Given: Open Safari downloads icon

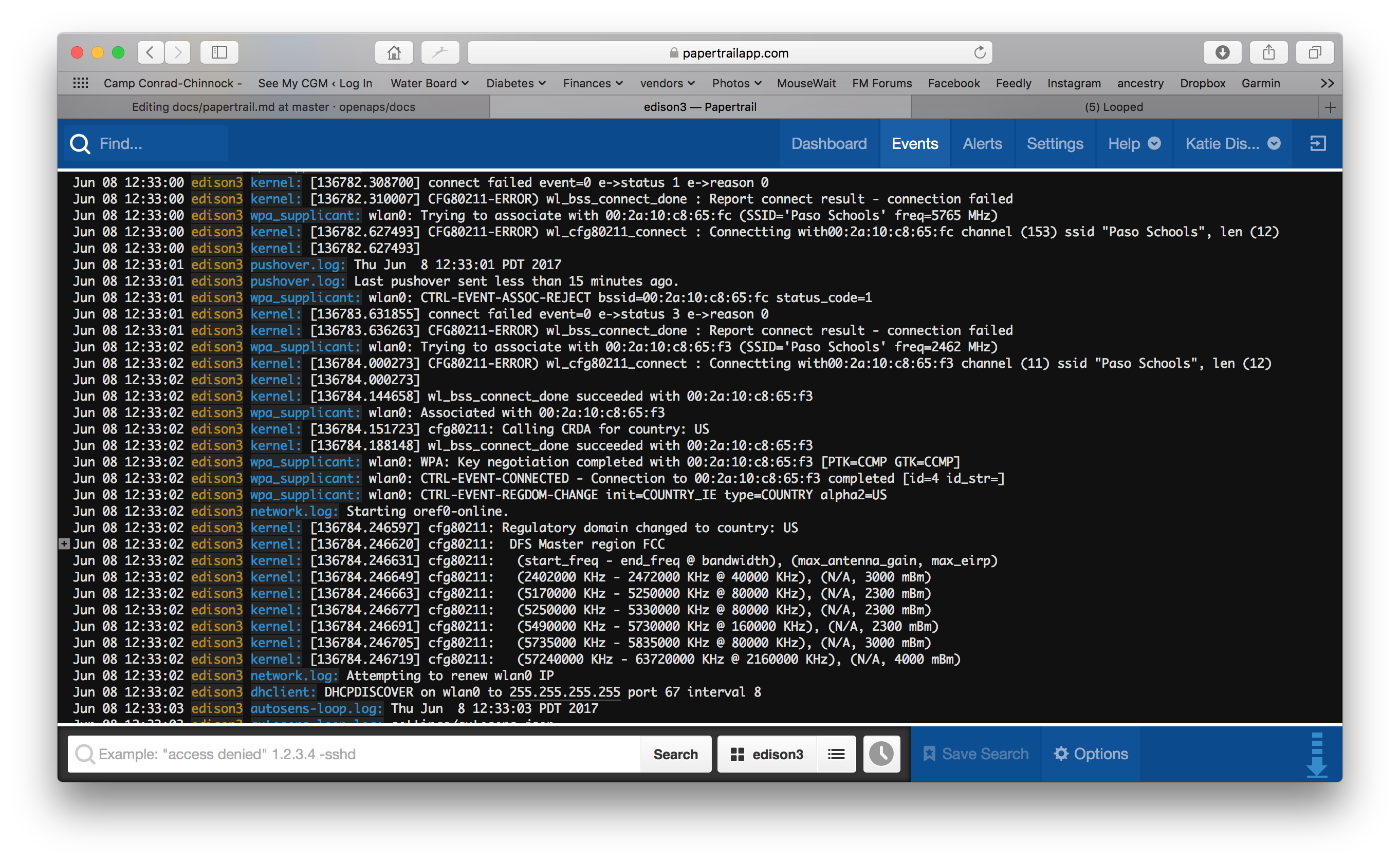Looking at the screenshot, I should click(1222, 52).
